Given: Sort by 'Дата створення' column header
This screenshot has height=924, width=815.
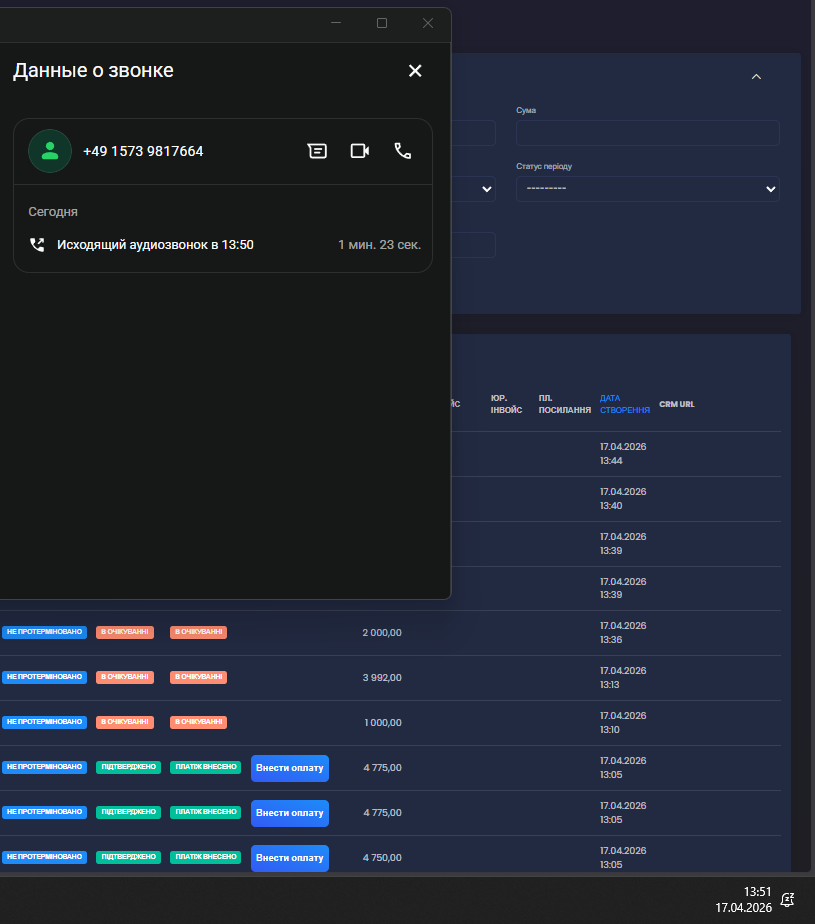Looking at the screenshot, I should pyautogui.click(x=625, y=404).
